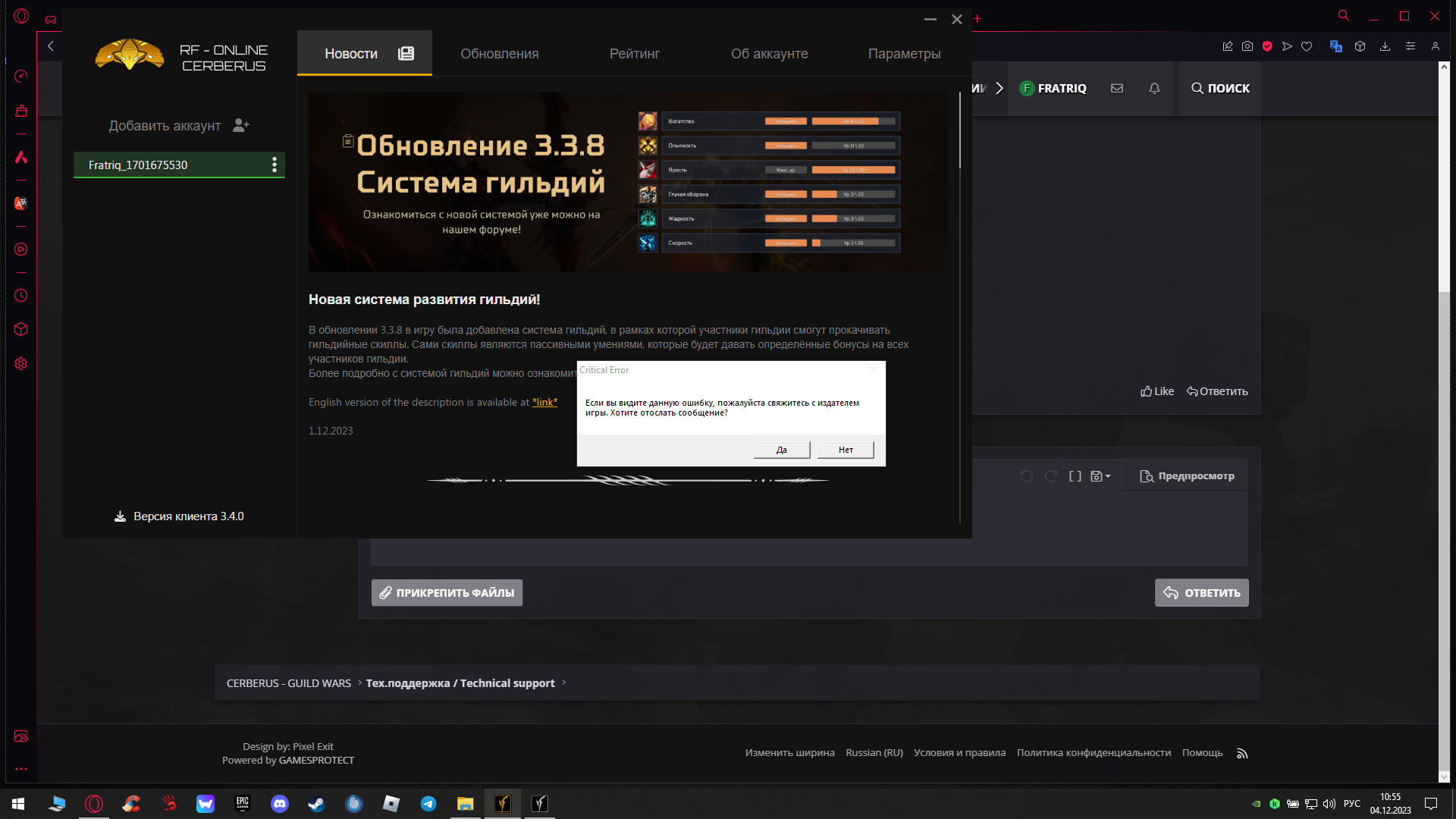This screenshot has width=1456, height=819.
Task: Click the blue translate extension icon
Action: coord(1336,46)
